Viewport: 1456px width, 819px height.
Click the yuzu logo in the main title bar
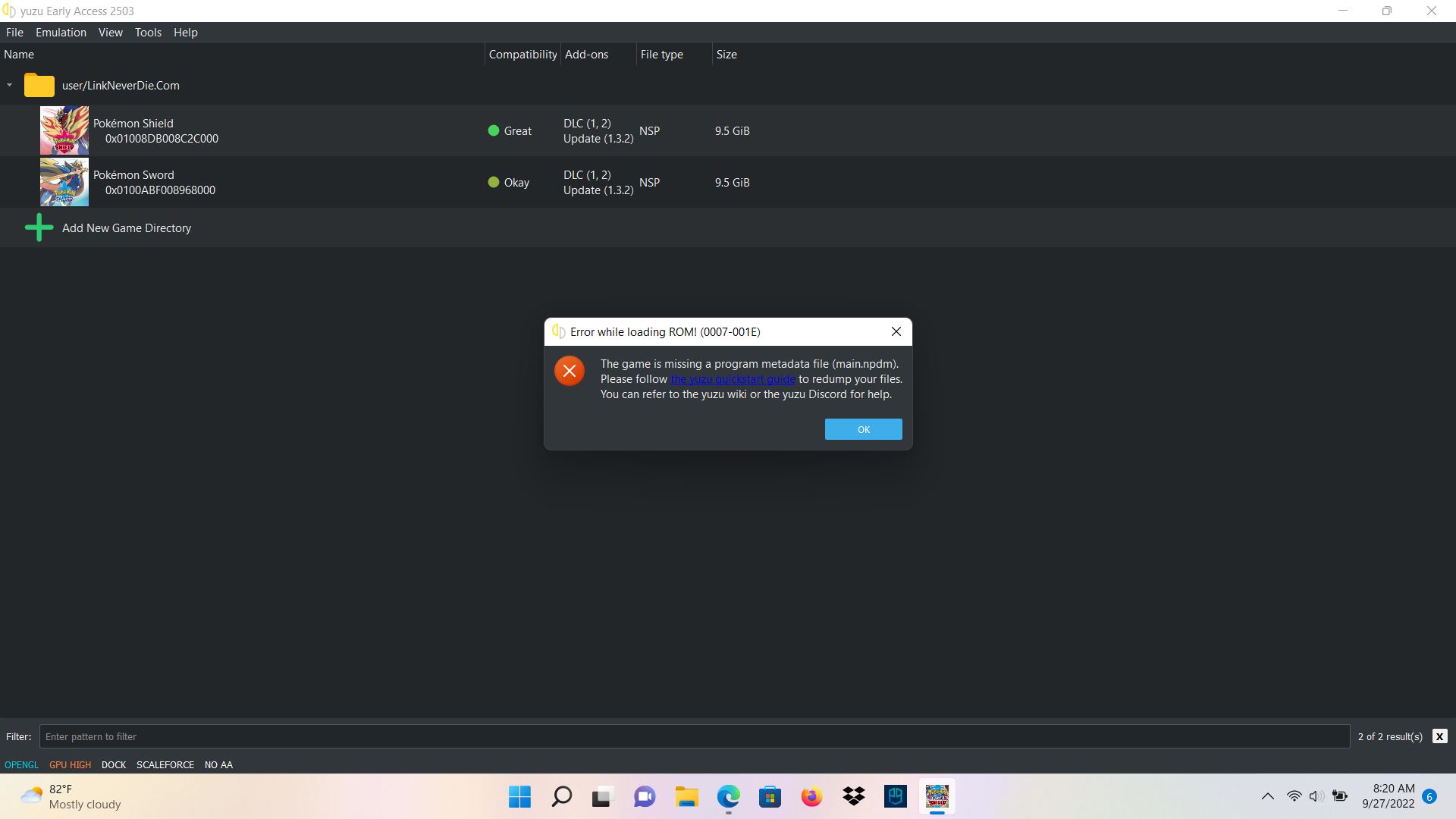click(9, 11)
